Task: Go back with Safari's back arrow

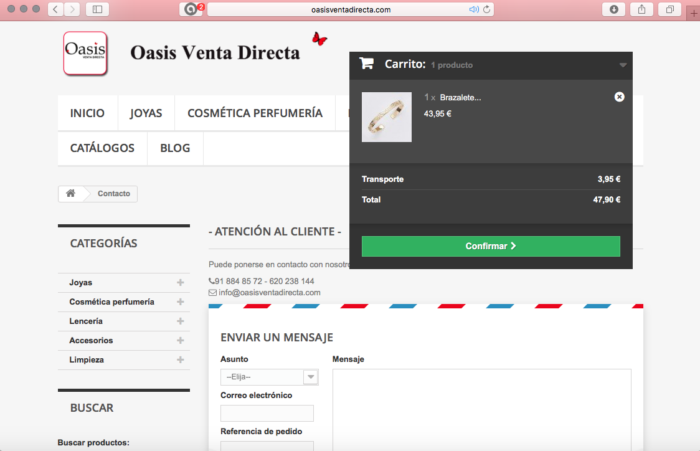Action: [x=55, y=9]
